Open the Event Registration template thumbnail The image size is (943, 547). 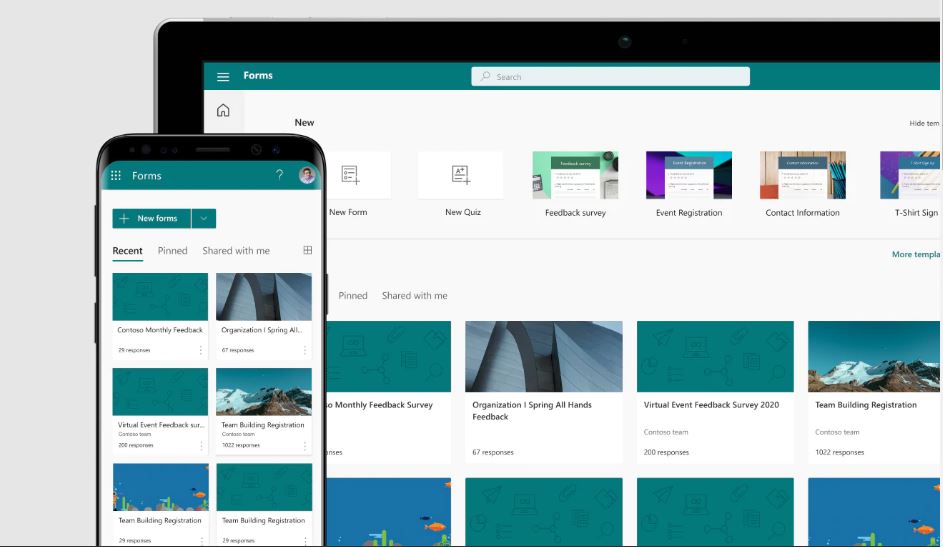689,175
